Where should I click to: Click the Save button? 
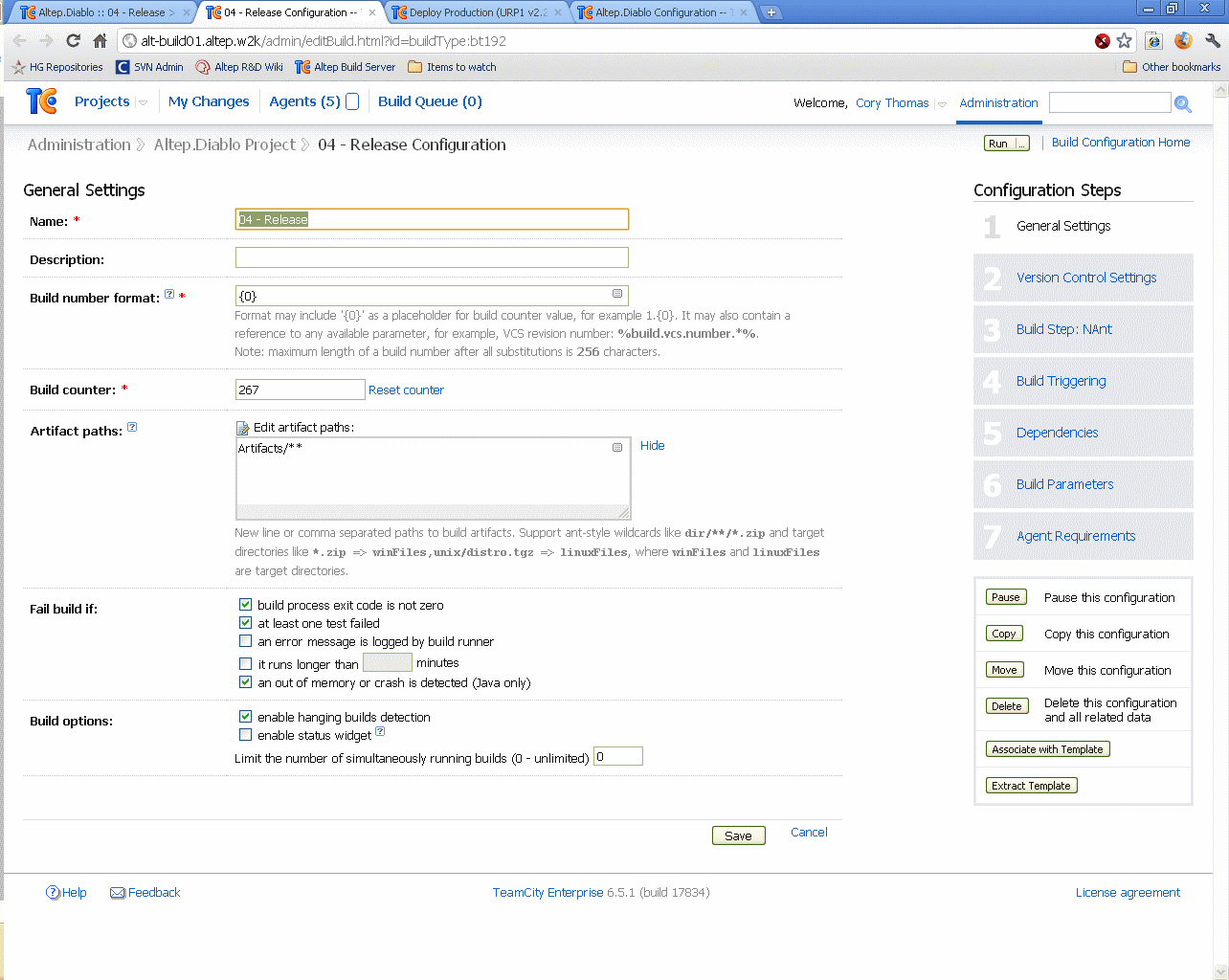738,835
